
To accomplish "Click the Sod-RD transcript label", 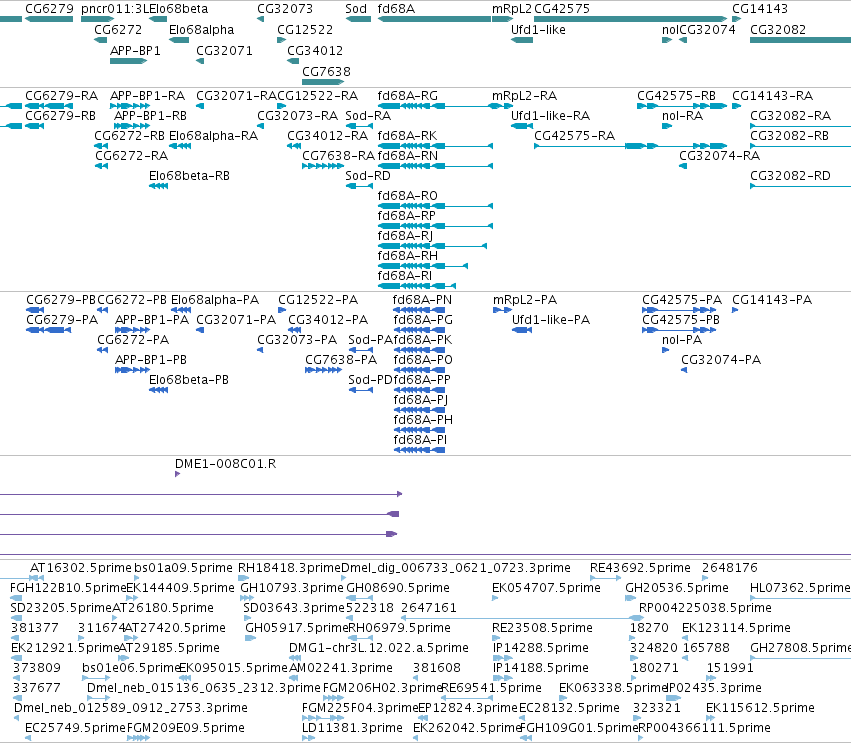I will click(x=368, y=176).
